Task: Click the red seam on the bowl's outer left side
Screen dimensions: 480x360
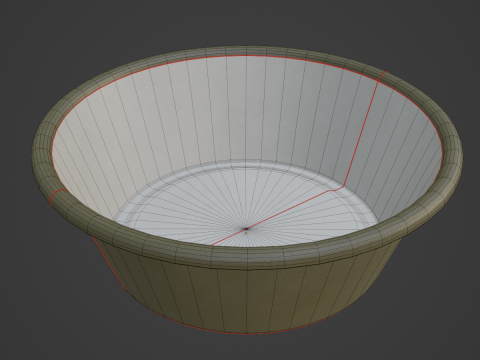Action: (108, 263)
